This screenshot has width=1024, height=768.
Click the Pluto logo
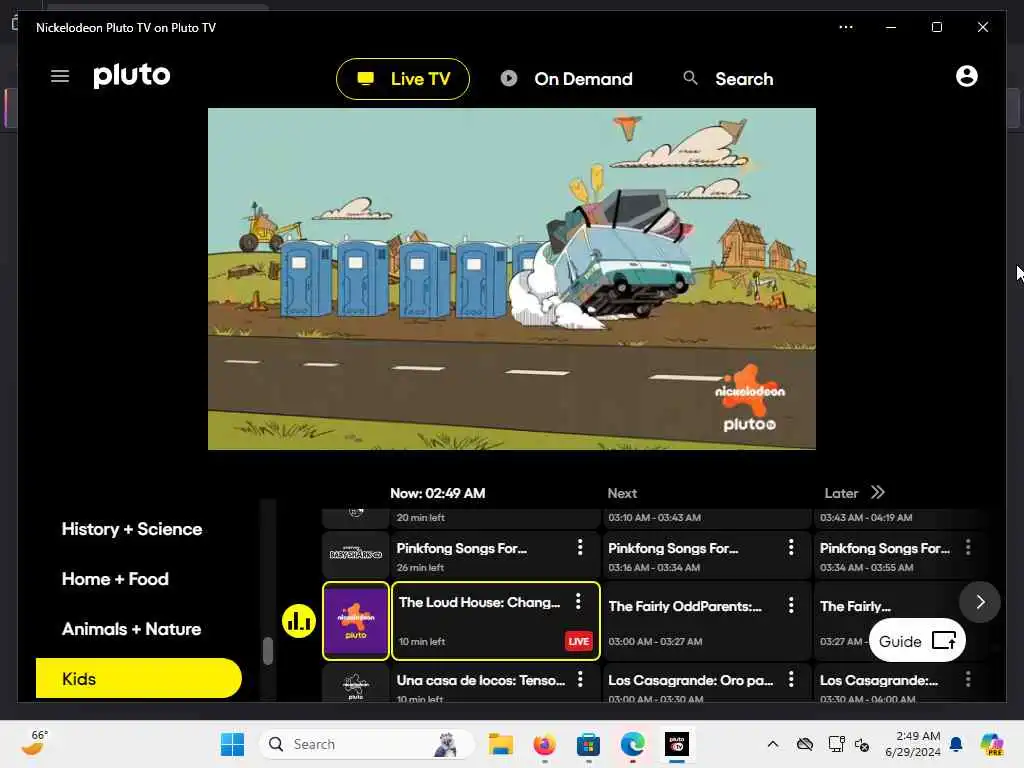pos(131,76)
